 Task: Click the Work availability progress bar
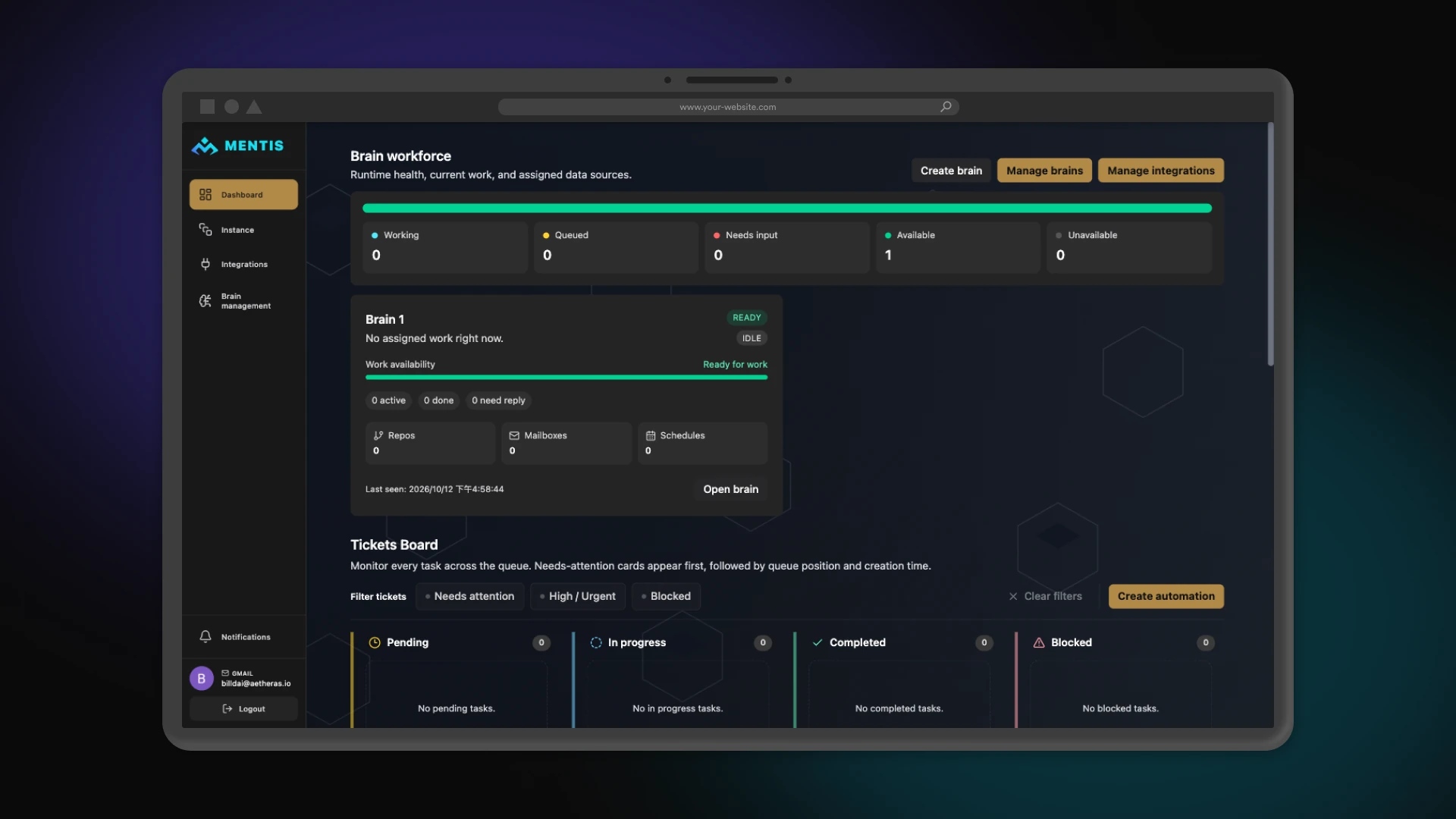tap(566, 377)
